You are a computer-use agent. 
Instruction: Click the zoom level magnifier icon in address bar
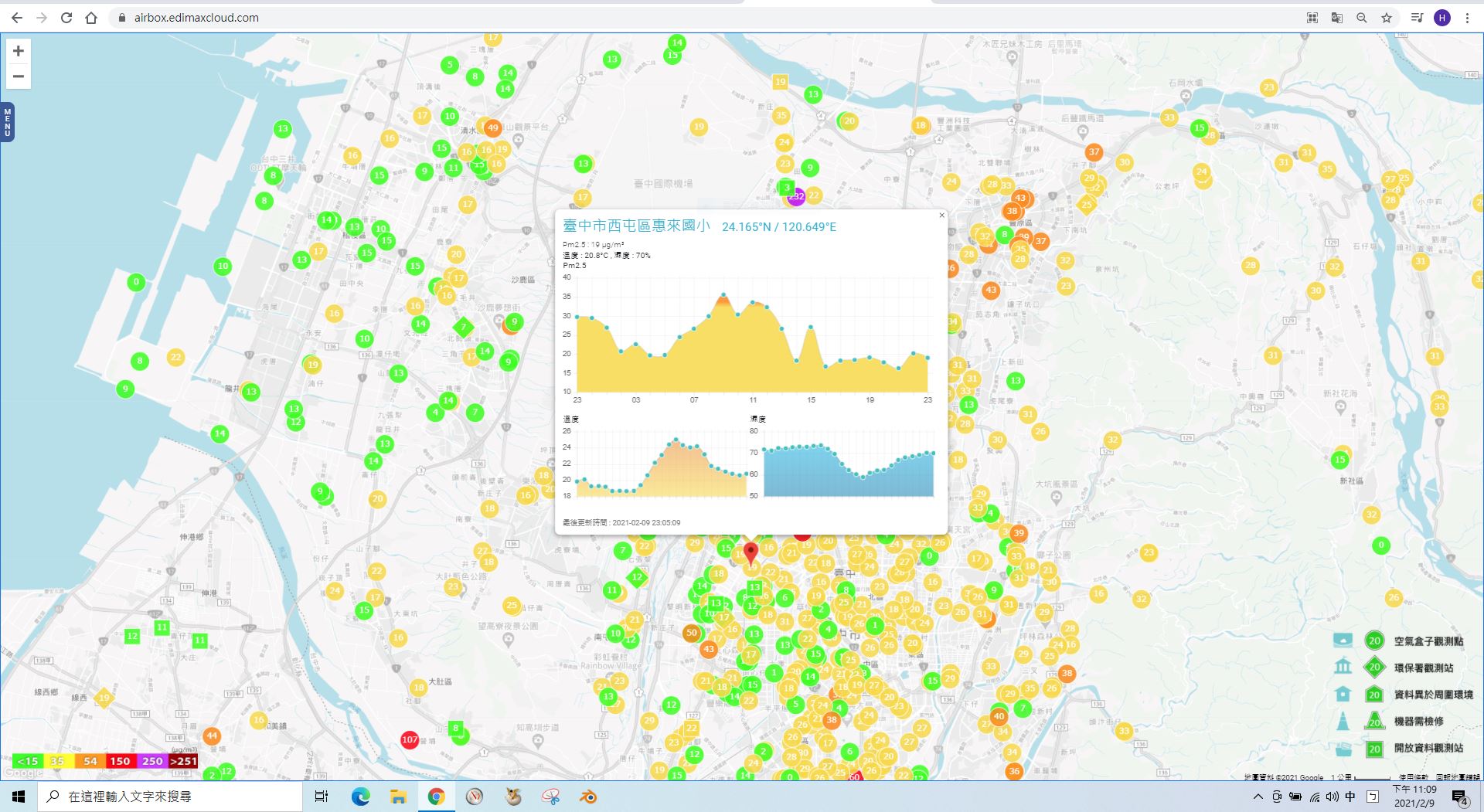click(x=1362, y=18)
